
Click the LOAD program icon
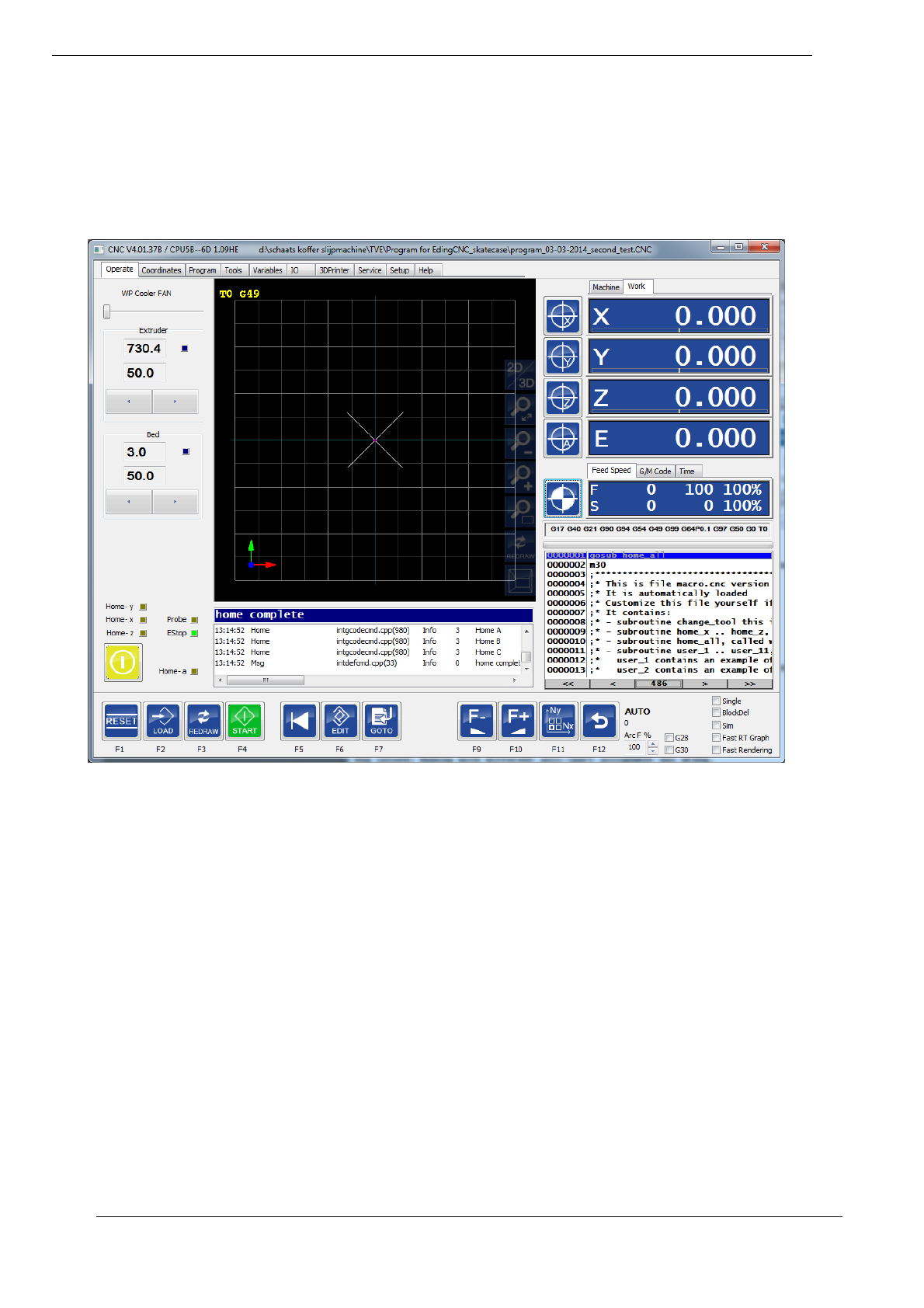point(162,721)
